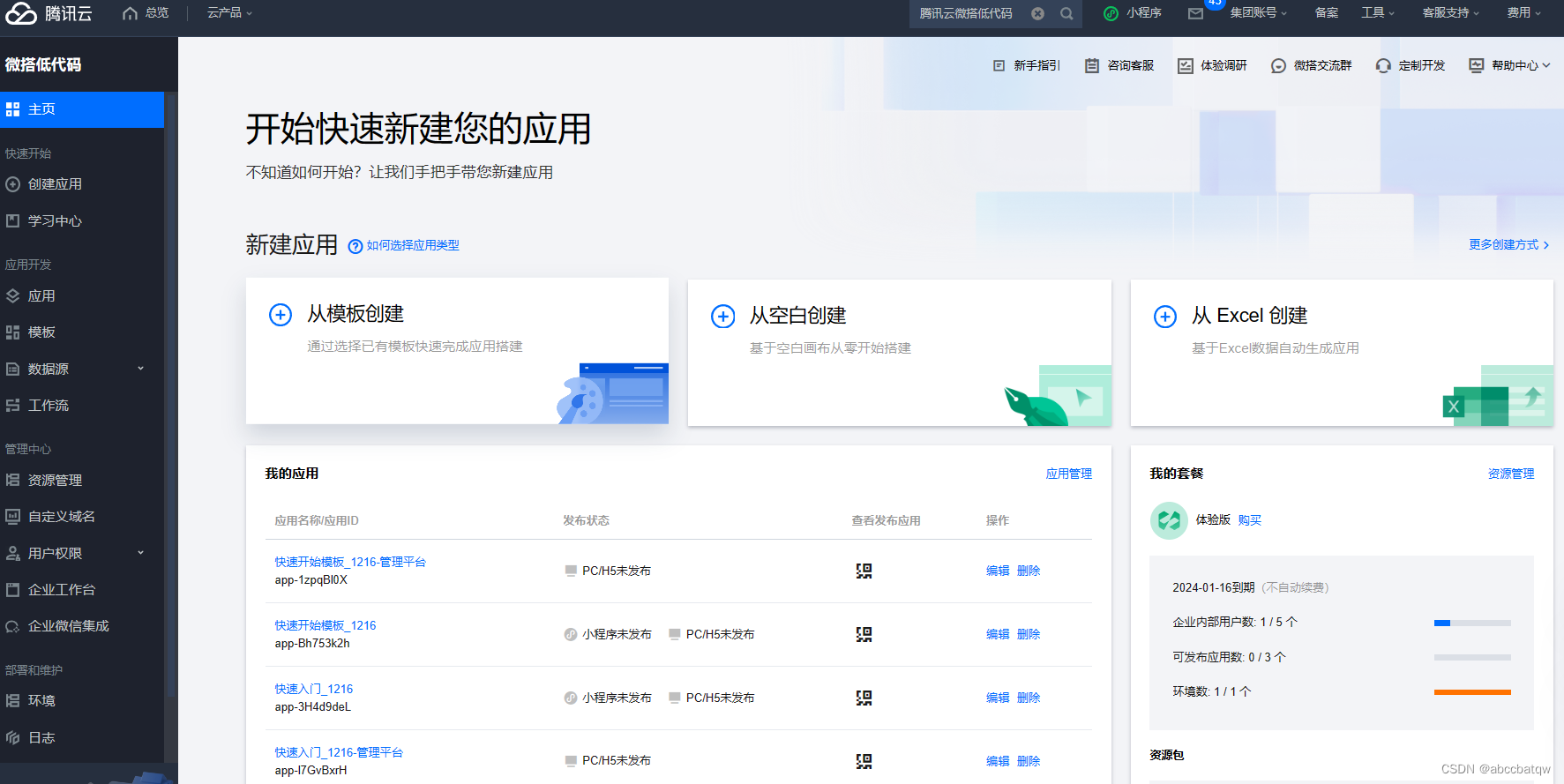Click the 从模板创建 card illustration

point(612,393)
